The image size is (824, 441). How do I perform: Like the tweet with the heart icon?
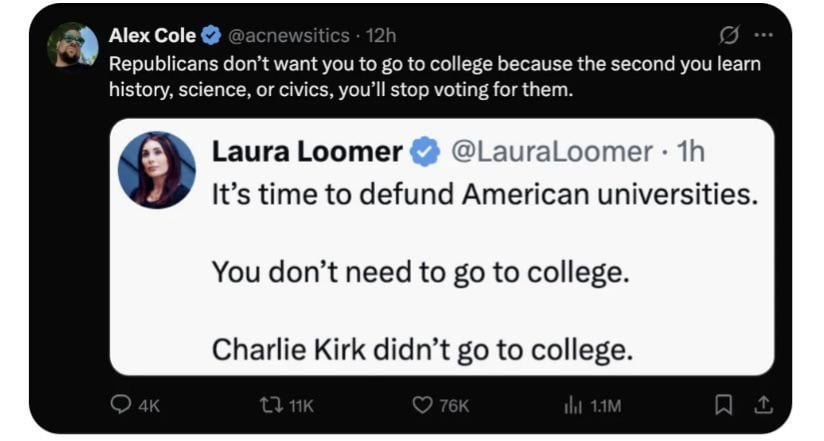pyautogui.click(x=422, y=405)
